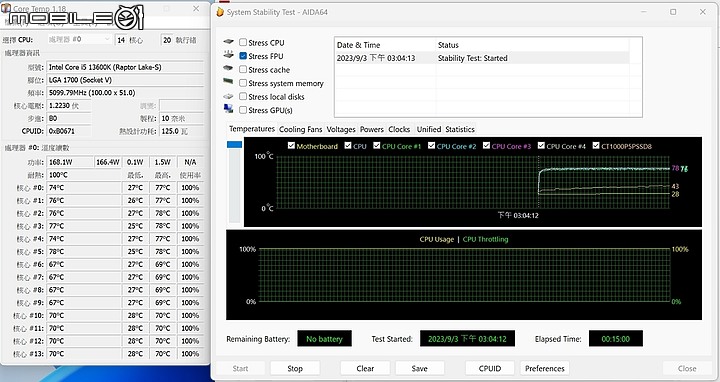Click the AIDA64 flame icon in title bar
The height and width of the screenshot is (382, 720).
coord(220,12)
